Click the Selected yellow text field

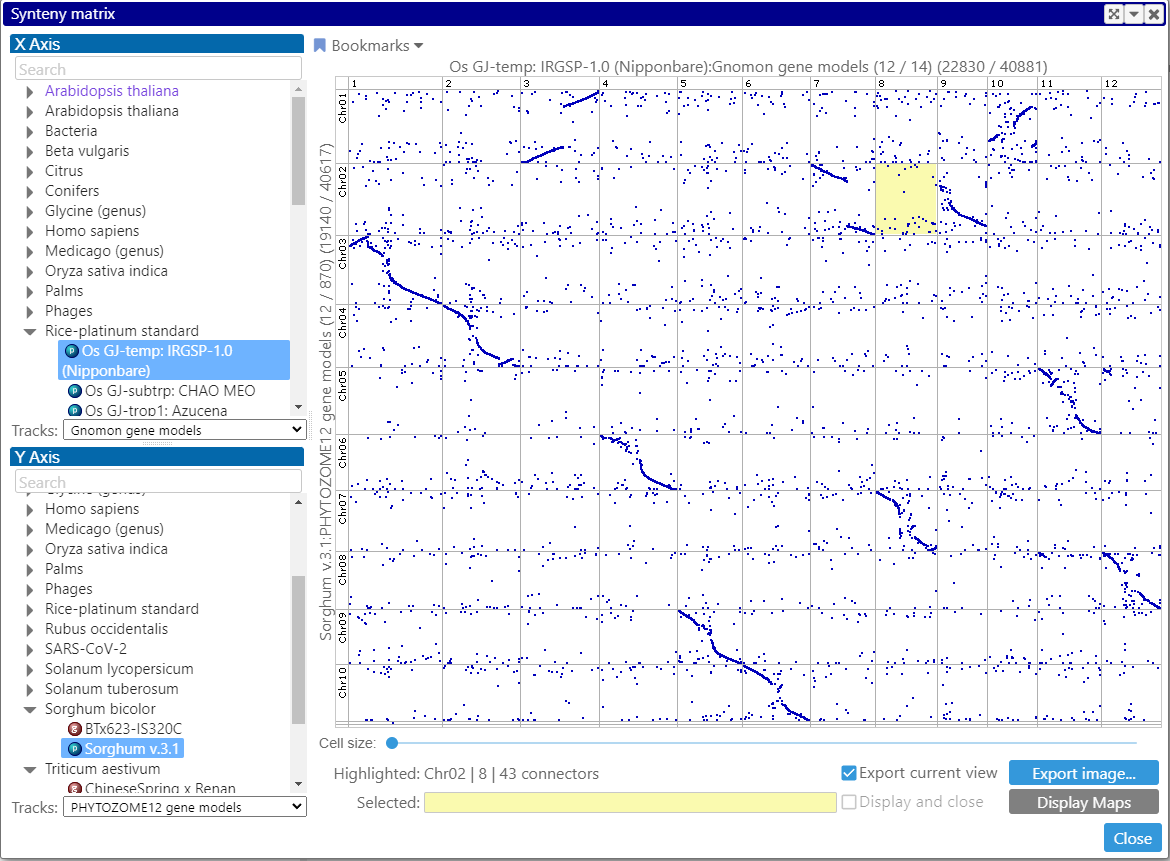(x=630, y=802)
